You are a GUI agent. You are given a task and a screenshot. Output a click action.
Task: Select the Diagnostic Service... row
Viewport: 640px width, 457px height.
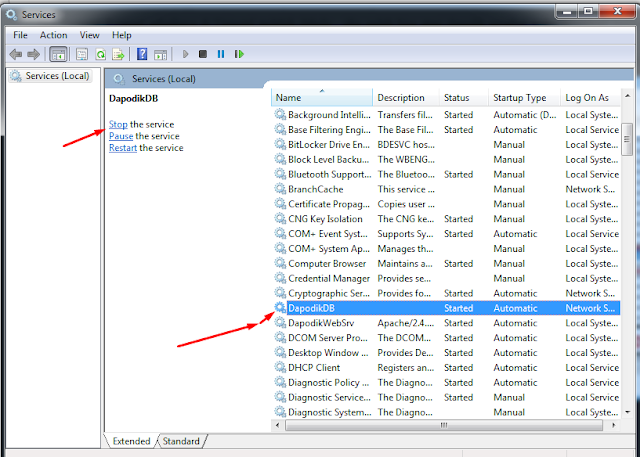(x=446, y=397)
